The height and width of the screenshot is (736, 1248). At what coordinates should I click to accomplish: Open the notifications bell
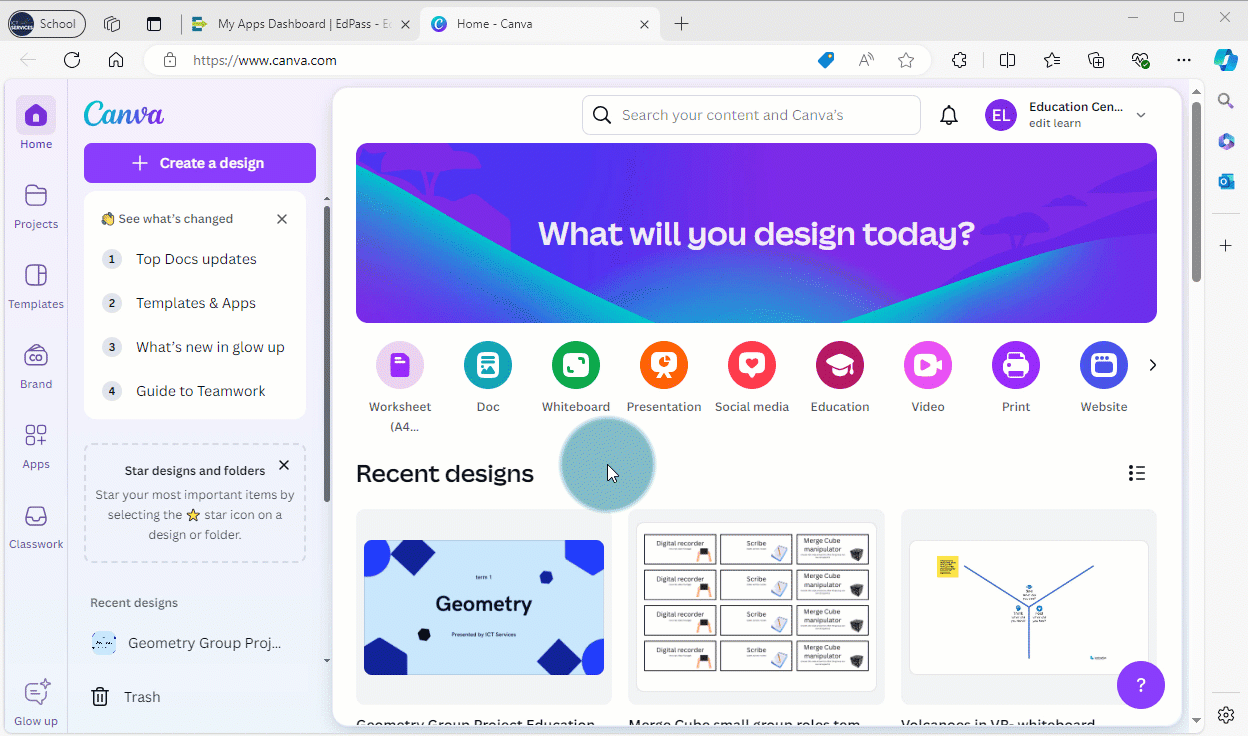point(949,115)
